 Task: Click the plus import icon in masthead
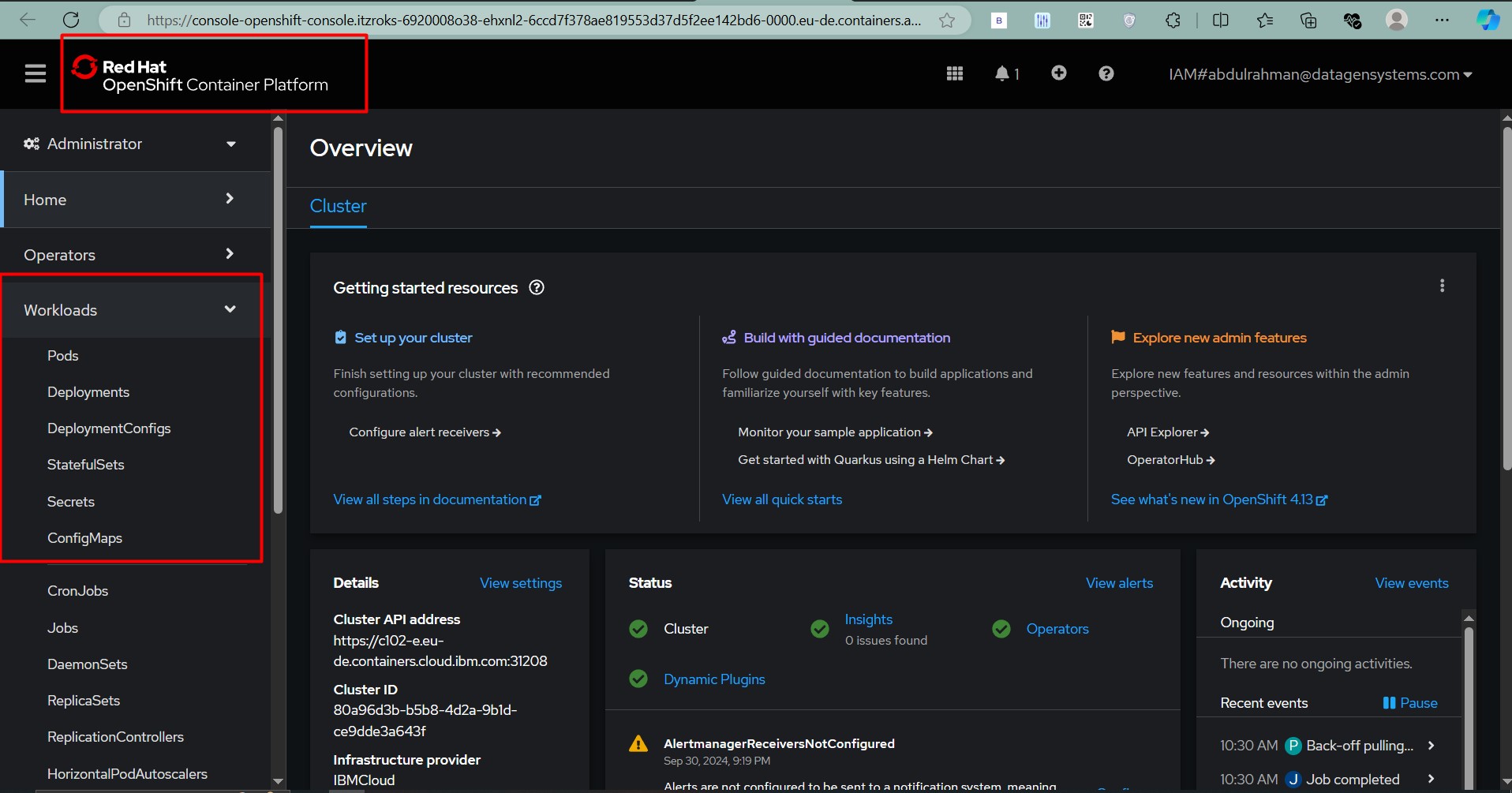tap(1059, 73)
